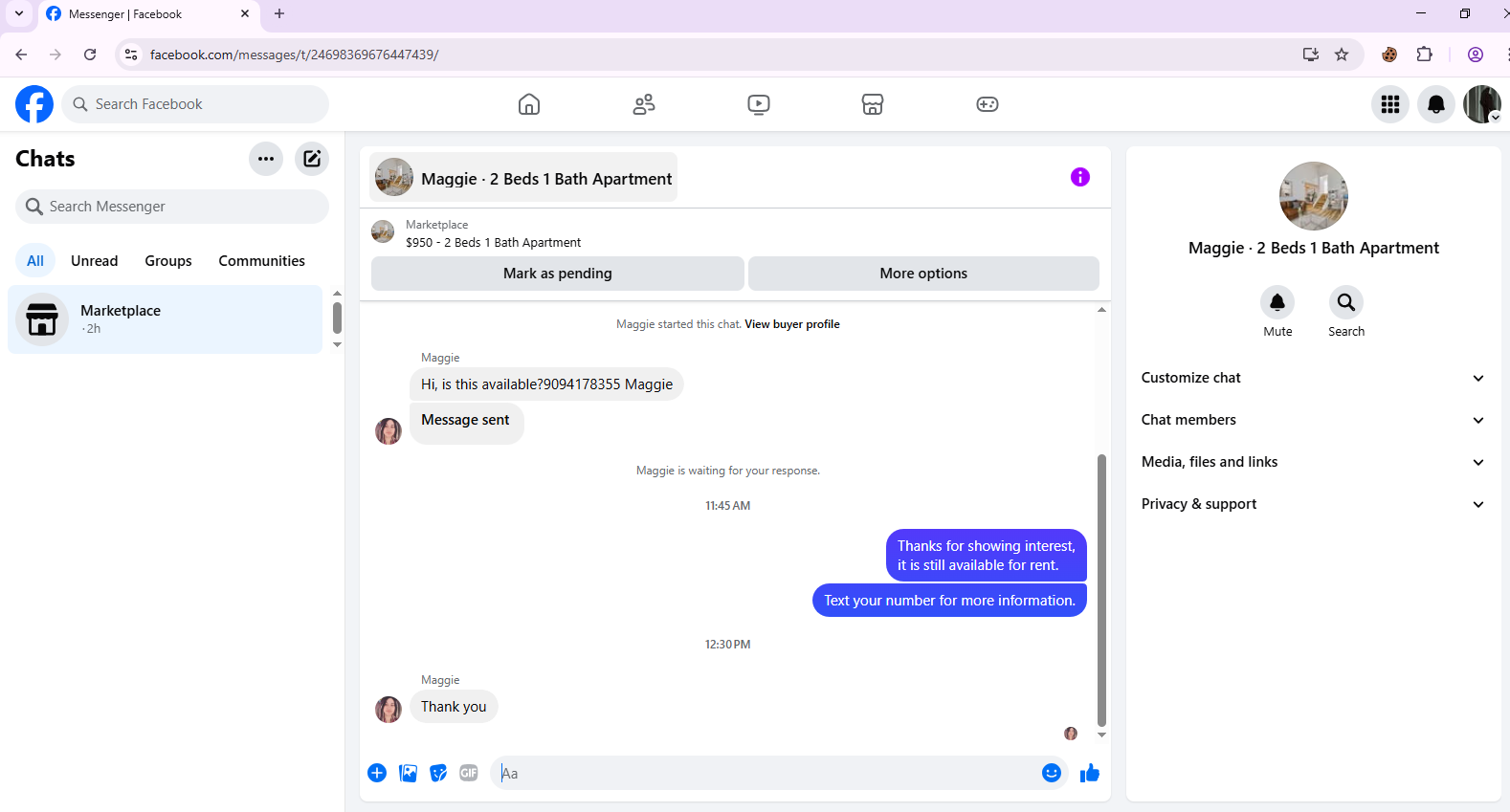Send a thumbs-up like
The image size is (1510, 812).
point(1090,773)
